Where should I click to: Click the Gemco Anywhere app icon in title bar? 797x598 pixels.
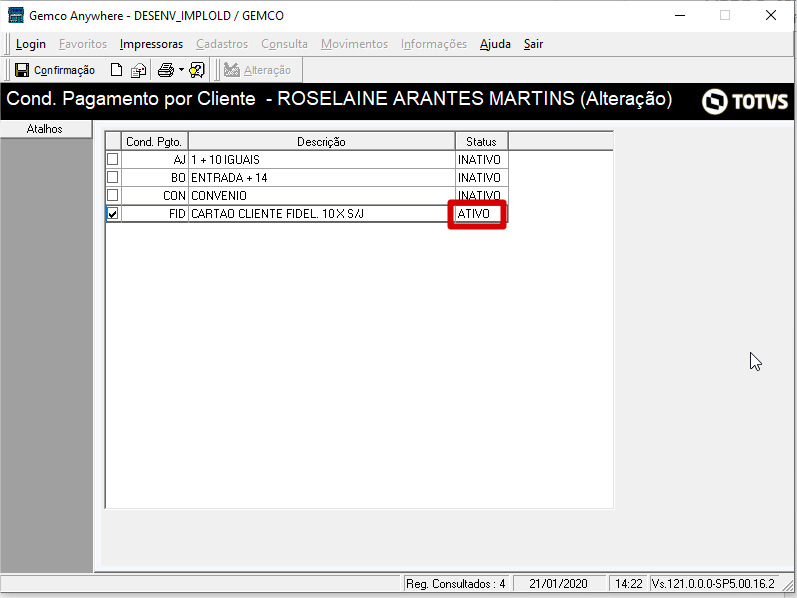(16, 15)
